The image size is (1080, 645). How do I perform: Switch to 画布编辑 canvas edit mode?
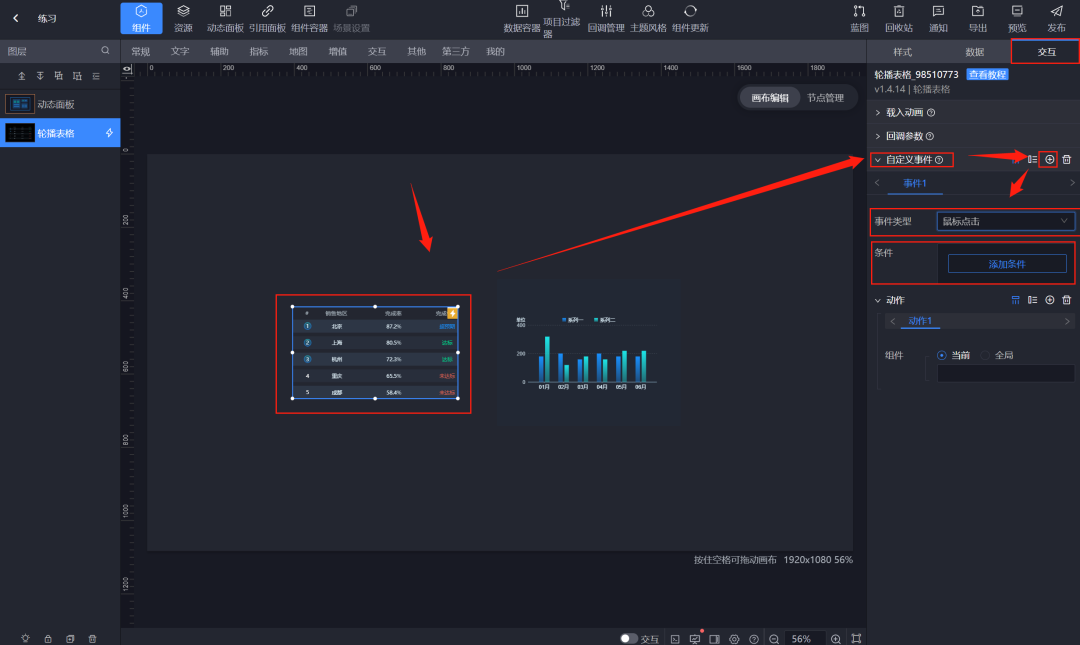tap(770, 98)
